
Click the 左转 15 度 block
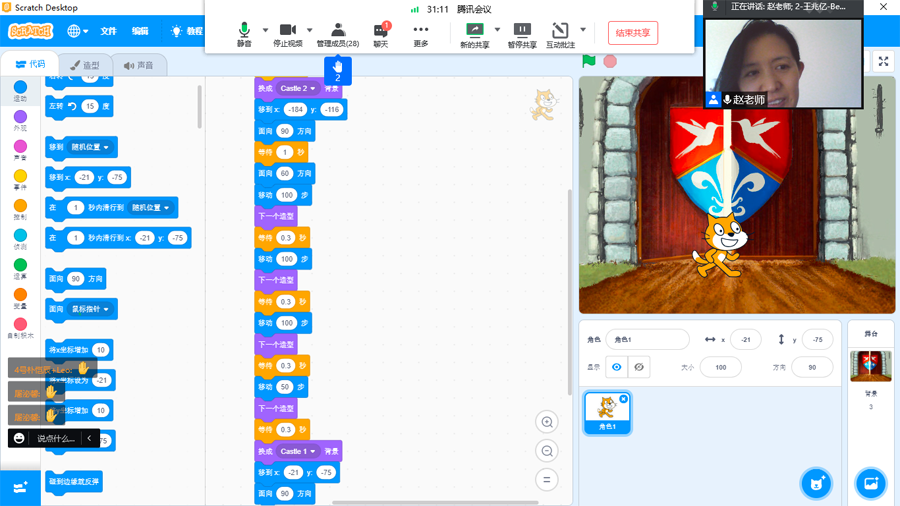(79, 107)
